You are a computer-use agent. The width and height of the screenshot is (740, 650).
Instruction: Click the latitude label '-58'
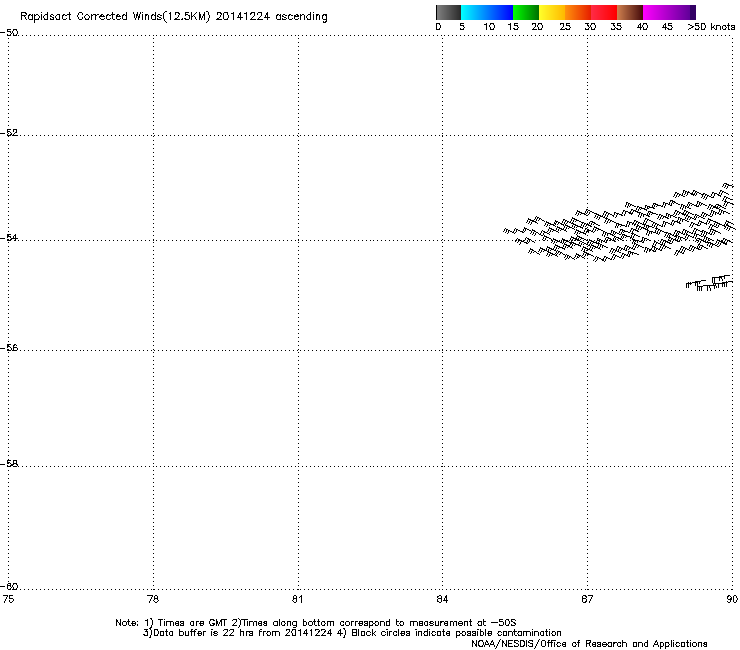[9, 464]
